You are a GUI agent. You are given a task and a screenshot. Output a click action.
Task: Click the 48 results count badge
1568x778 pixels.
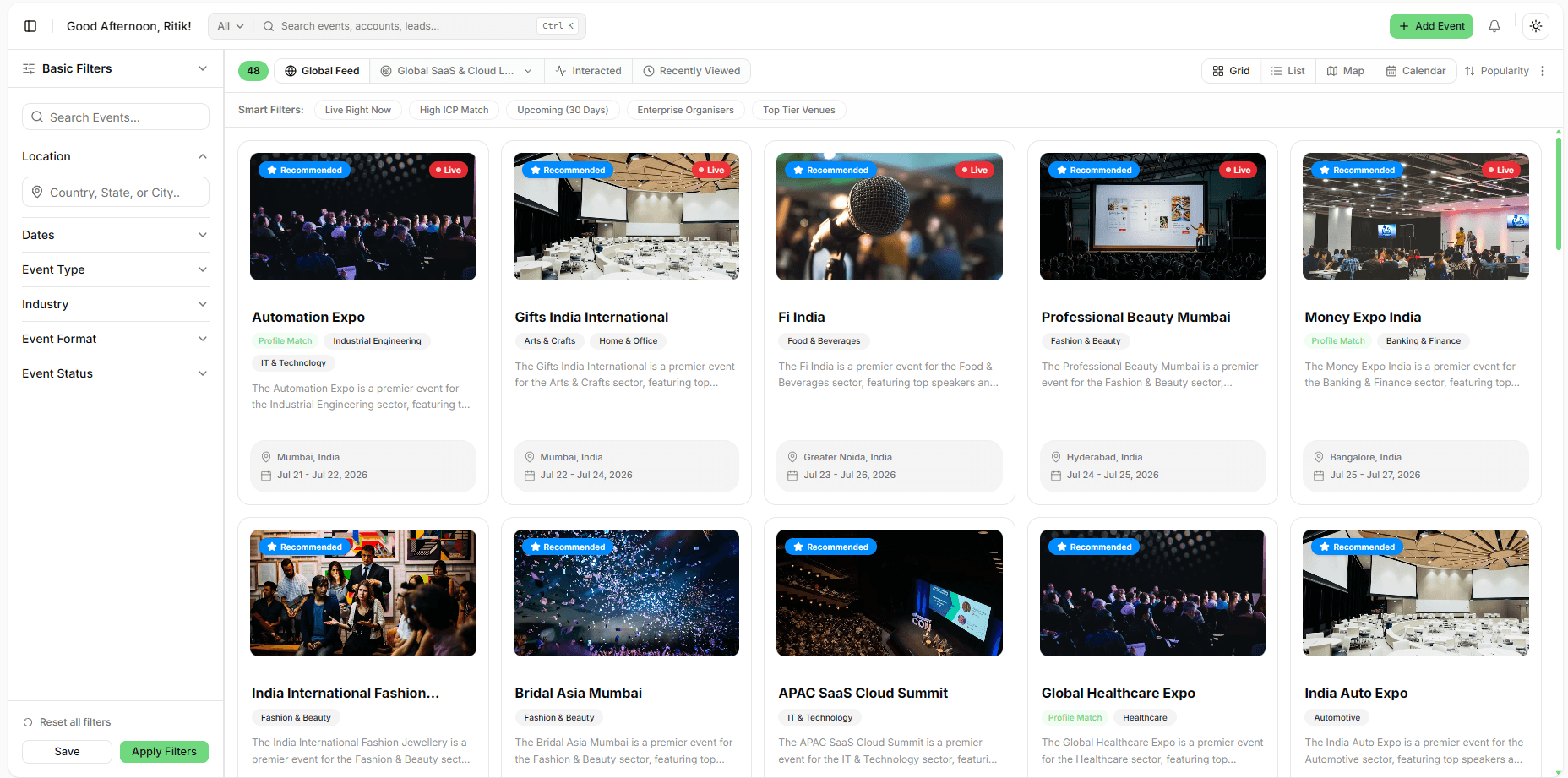tap(253, 71)
